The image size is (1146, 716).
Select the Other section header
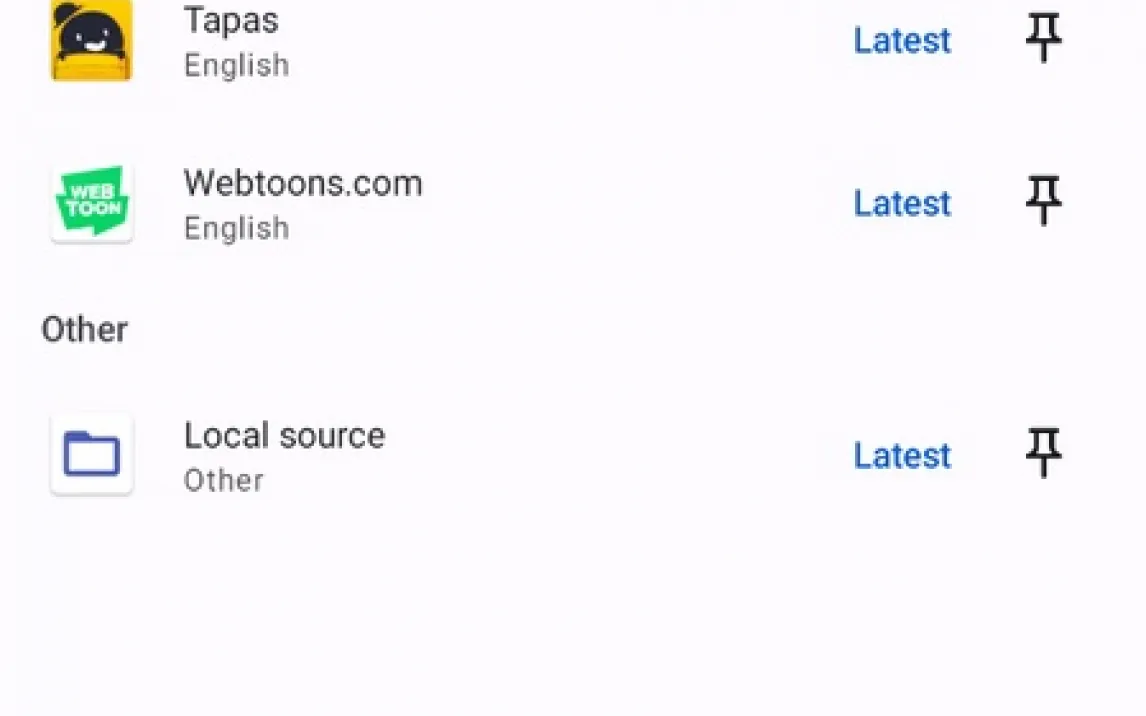pyautogui.click(x=85, y=330)
